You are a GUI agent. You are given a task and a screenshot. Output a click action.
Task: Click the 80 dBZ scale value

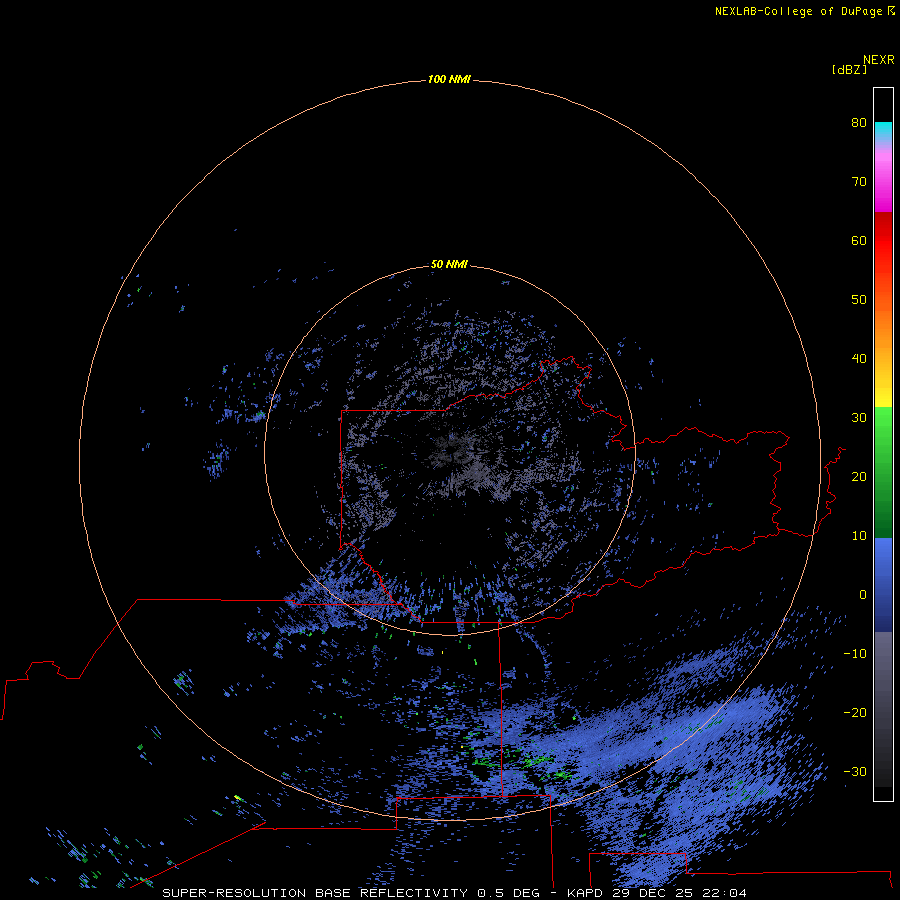click(859, 123)
